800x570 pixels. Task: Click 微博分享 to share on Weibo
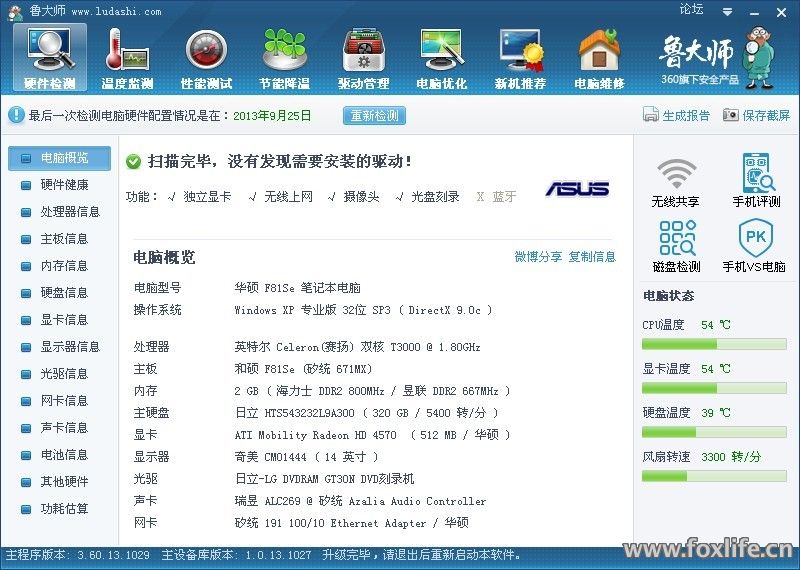point(538,257)
